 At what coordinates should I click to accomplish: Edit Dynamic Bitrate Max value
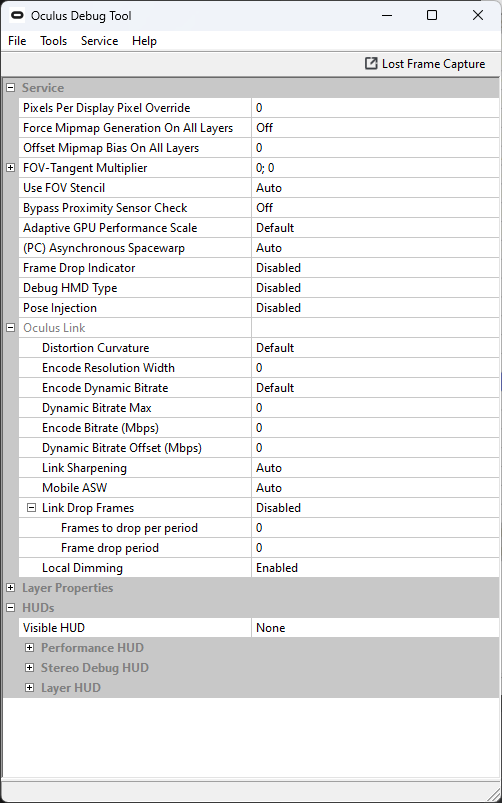(375, 408)
